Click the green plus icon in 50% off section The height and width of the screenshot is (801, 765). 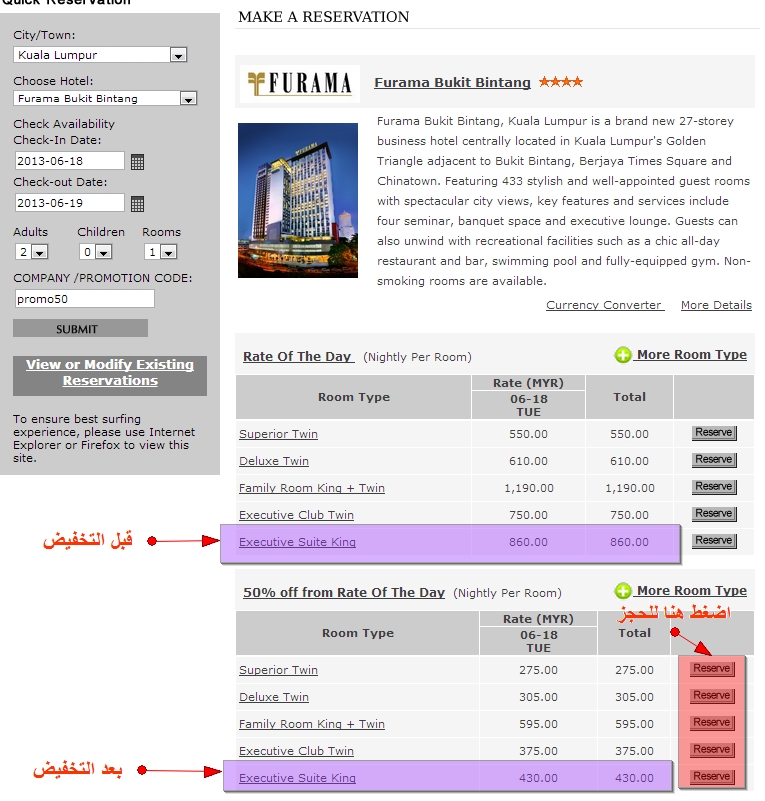(x=623, y=591)
